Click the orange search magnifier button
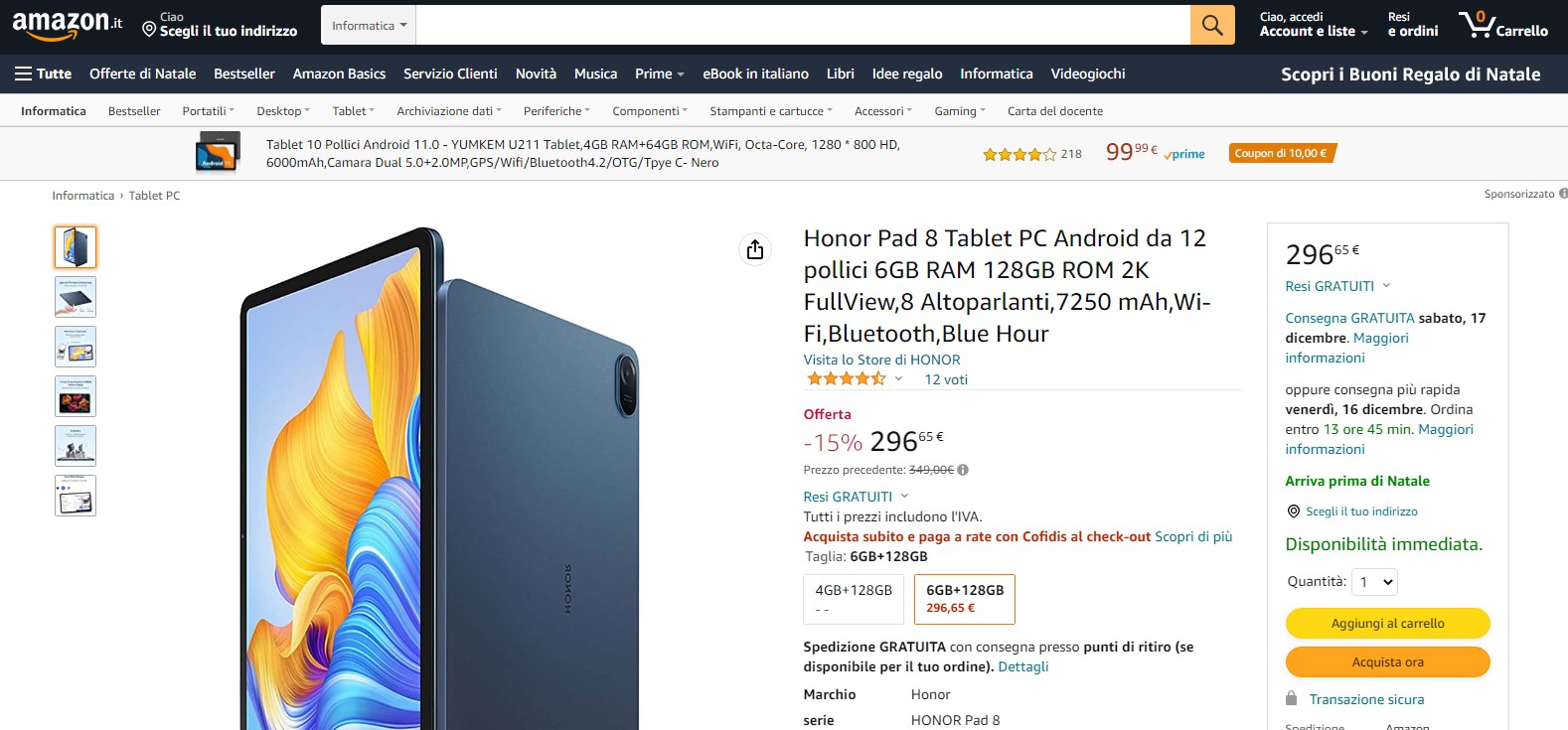 (x=1212, y=25)
